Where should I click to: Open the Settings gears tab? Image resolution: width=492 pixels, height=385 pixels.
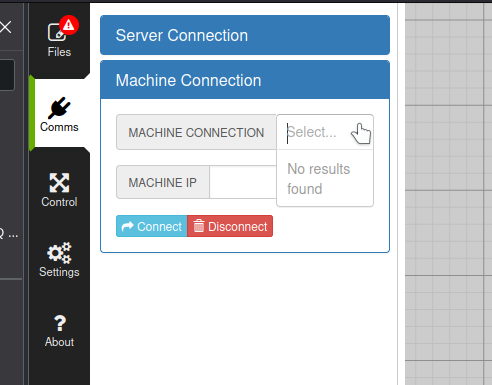pos(59,260)
